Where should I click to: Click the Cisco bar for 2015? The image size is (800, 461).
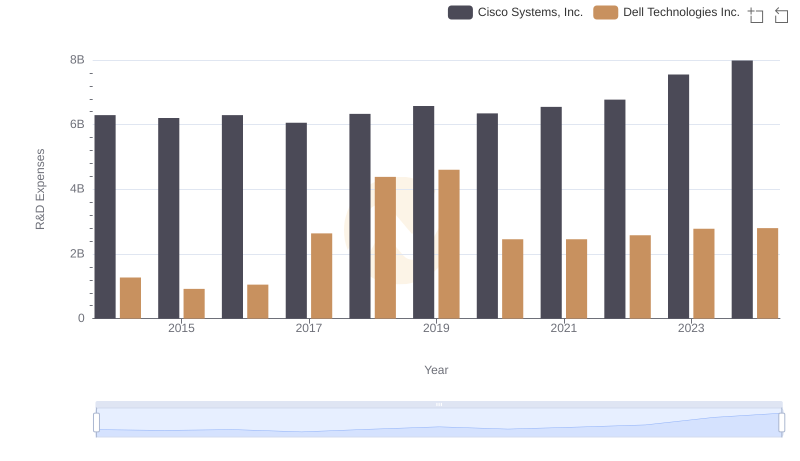168,219
